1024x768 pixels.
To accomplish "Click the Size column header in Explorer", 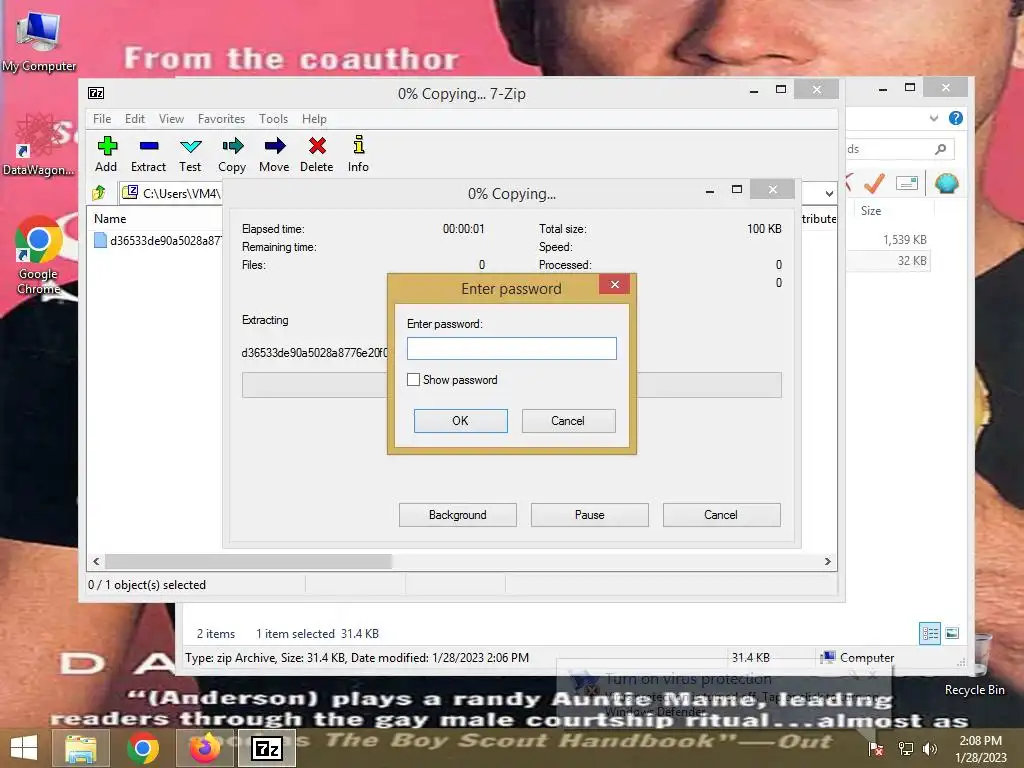I will click(871, 211).
